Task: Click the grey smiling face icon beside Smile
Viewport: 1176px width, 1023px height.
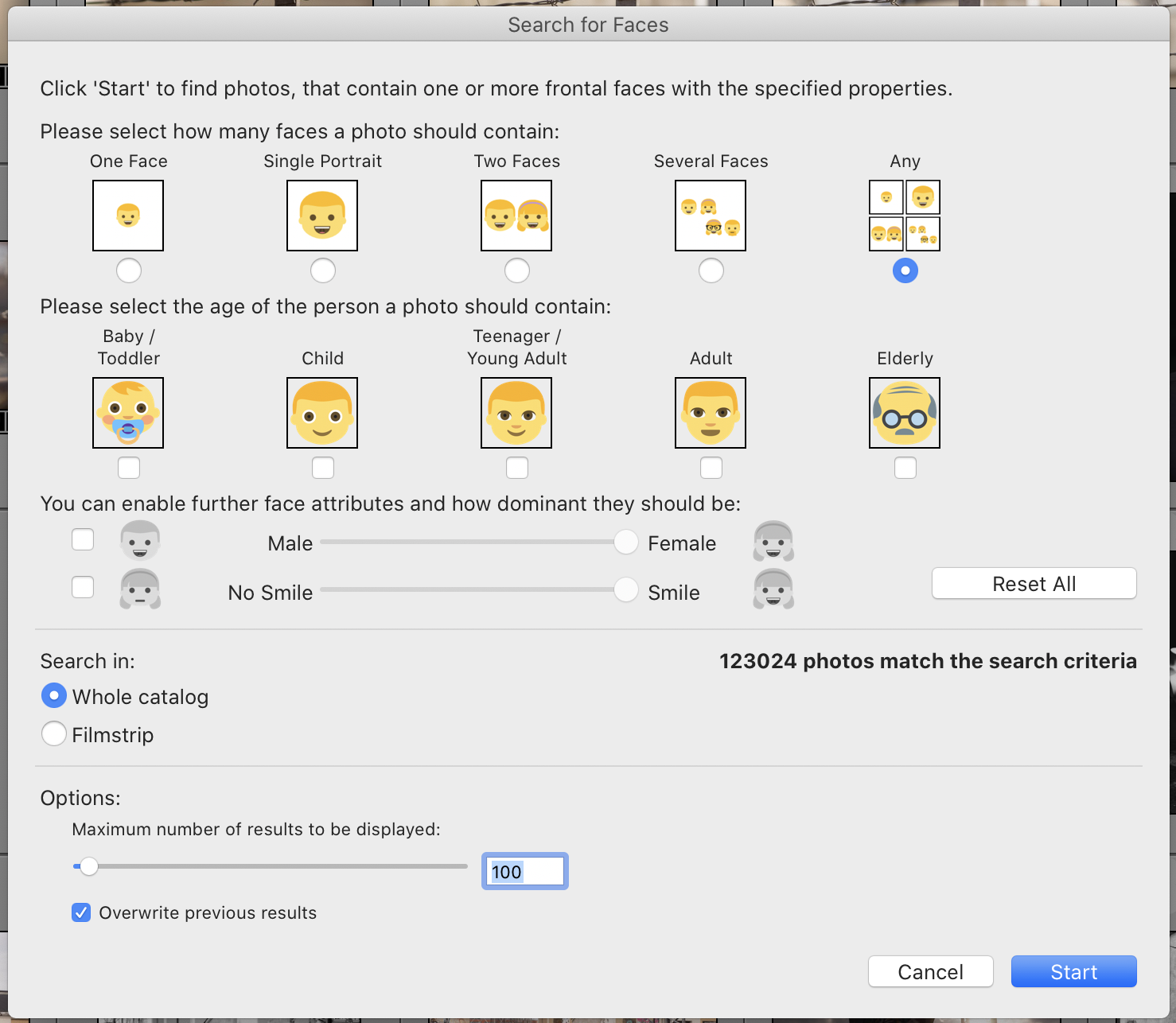Action: click(773, 589)
